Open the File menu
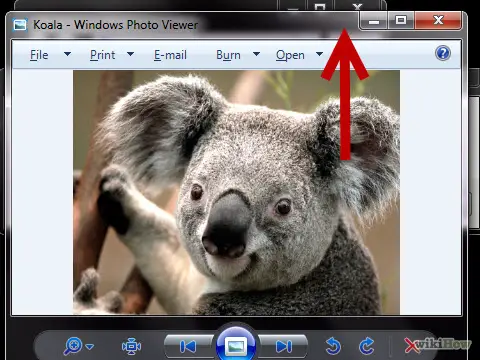 pyautogui.click(x=39, y=55)
